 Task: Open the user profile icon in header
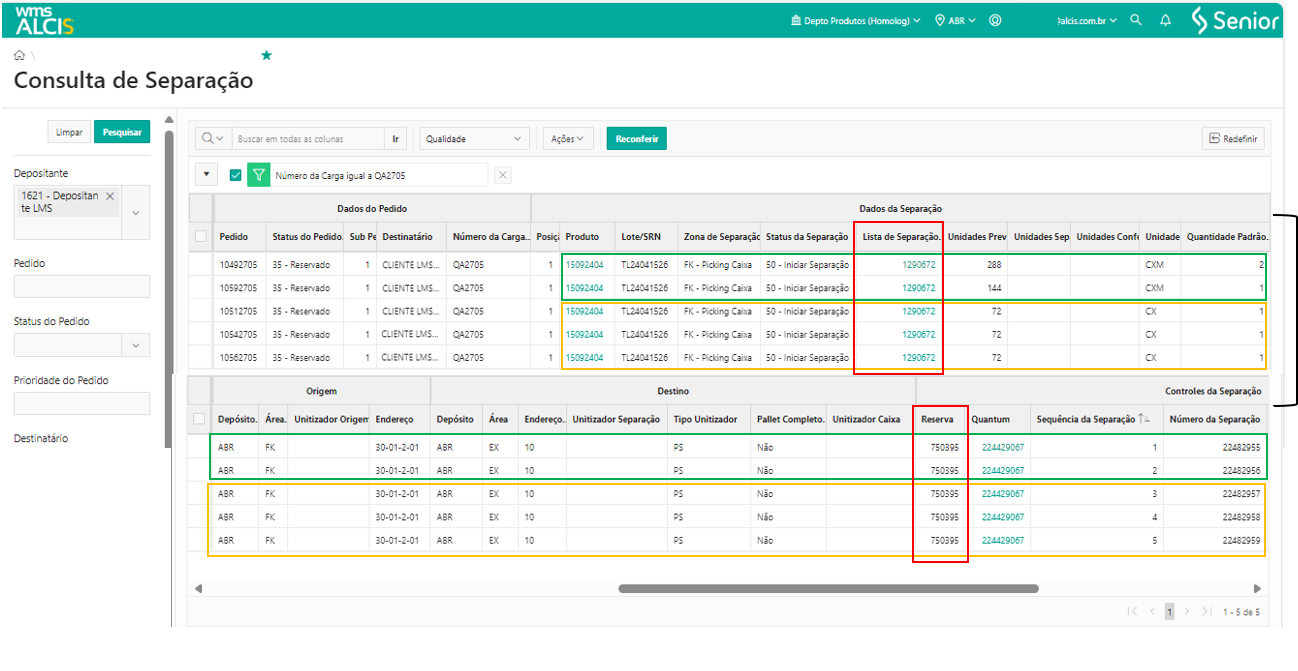coord(995,20)
